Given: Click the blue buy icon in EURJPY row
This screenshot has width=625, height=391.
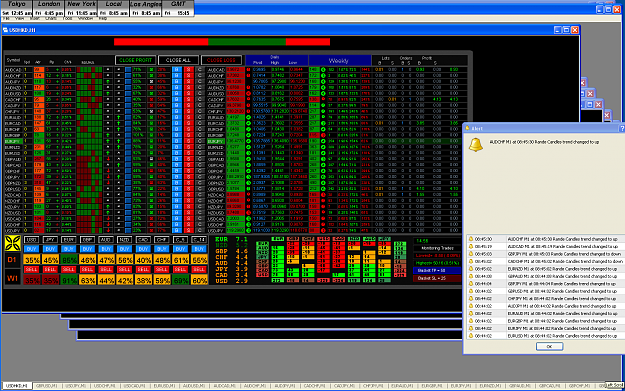Looking at the screenshot, I should (x=177, y=141).
